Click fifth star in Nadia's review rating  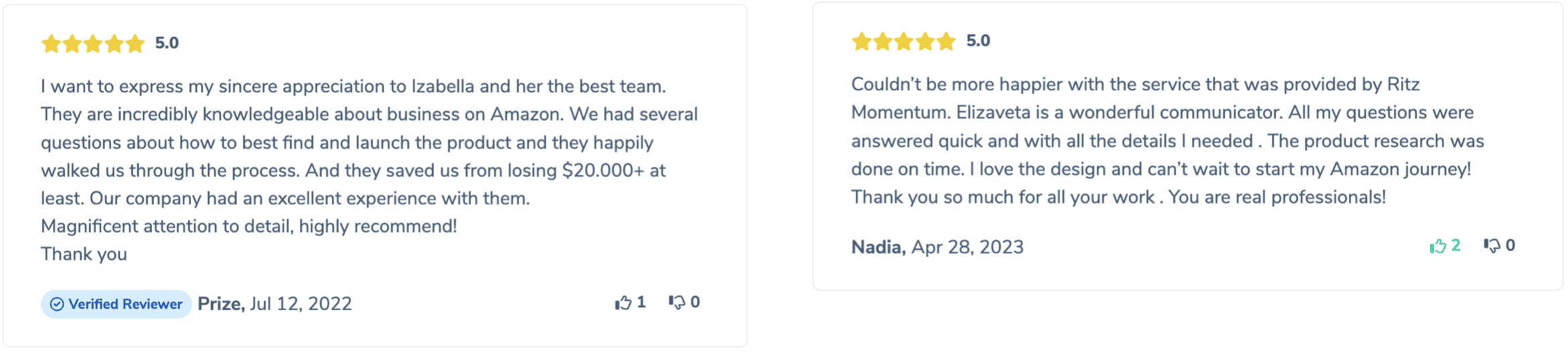point(946,42)
